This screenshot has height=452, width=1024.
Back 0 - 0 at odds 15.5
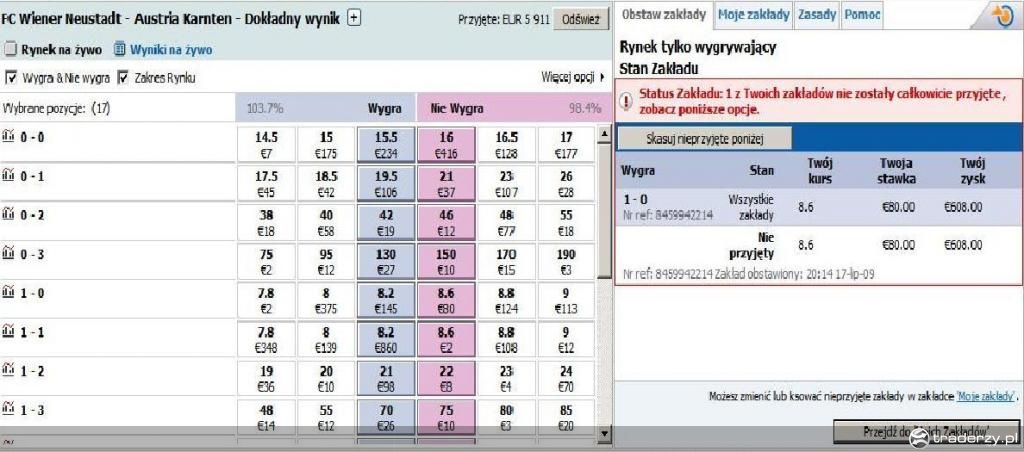pyautogui.click(x=386, y=145)
